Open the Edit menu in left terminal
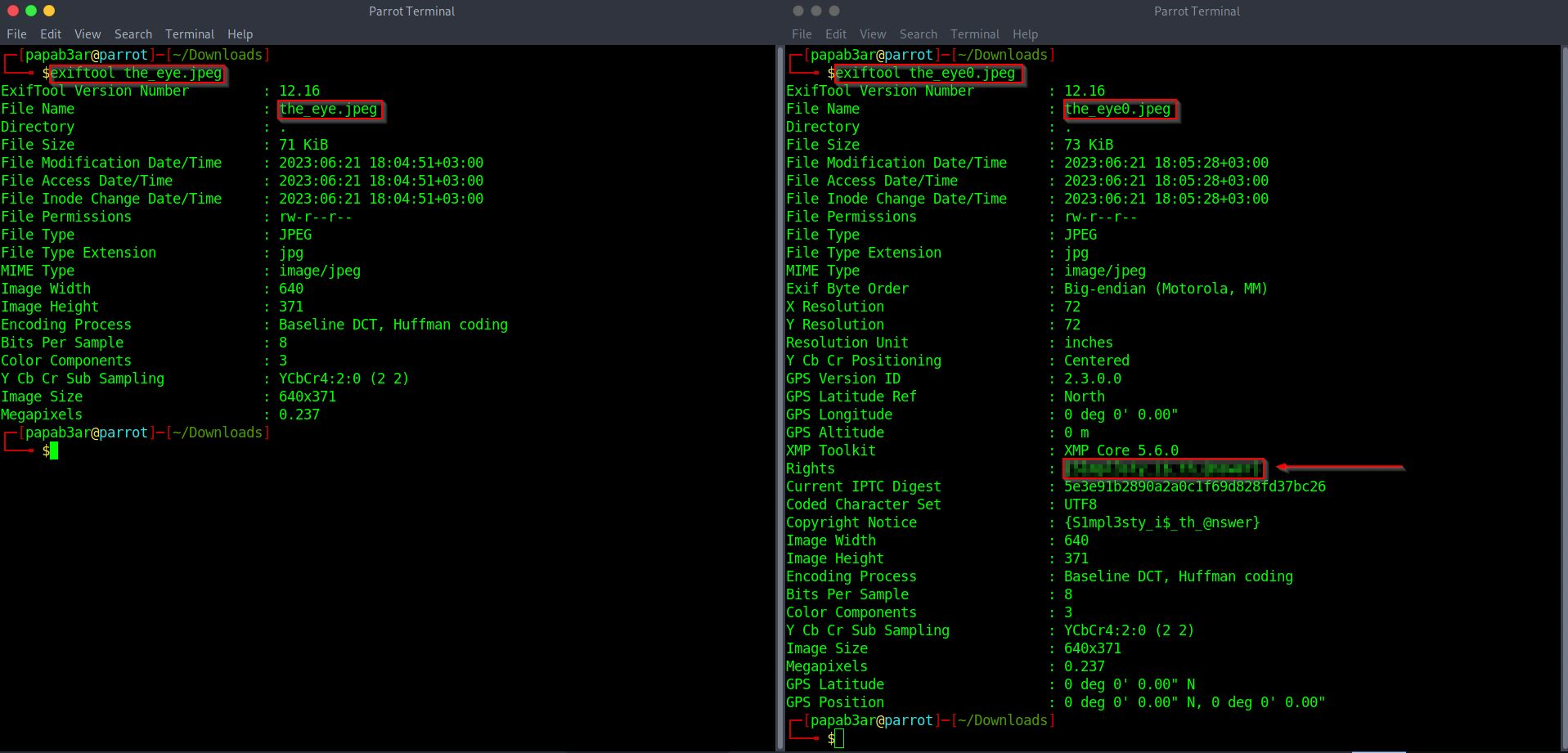The image size is (1568, 753). pos(51,34)
